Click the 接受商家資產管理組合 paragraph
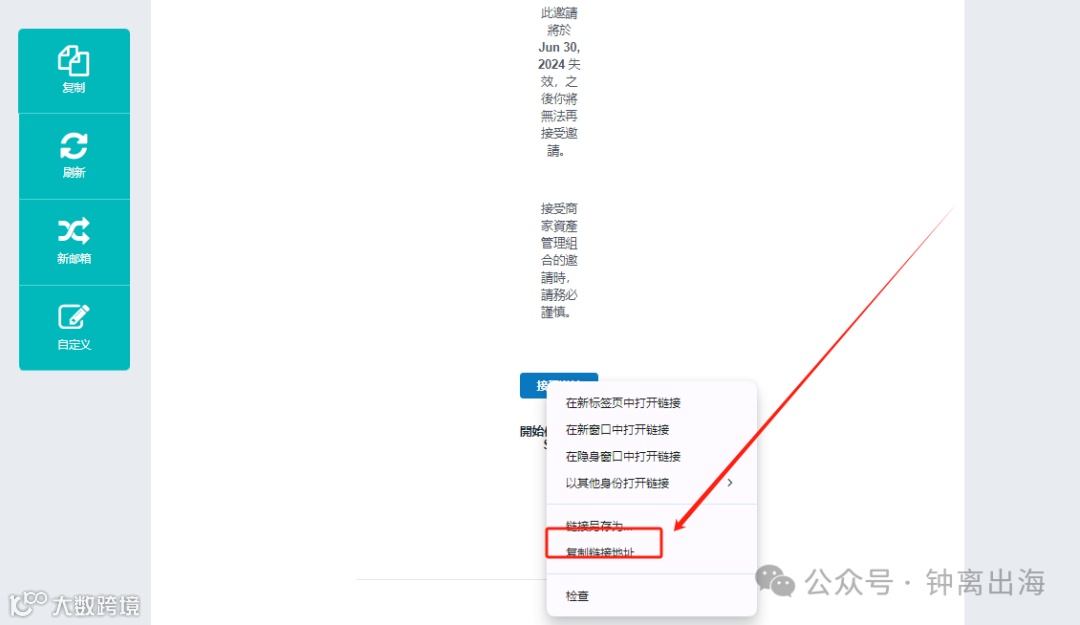The height and width of the screenshot is (625, 1080). click(x=559, y=260)
